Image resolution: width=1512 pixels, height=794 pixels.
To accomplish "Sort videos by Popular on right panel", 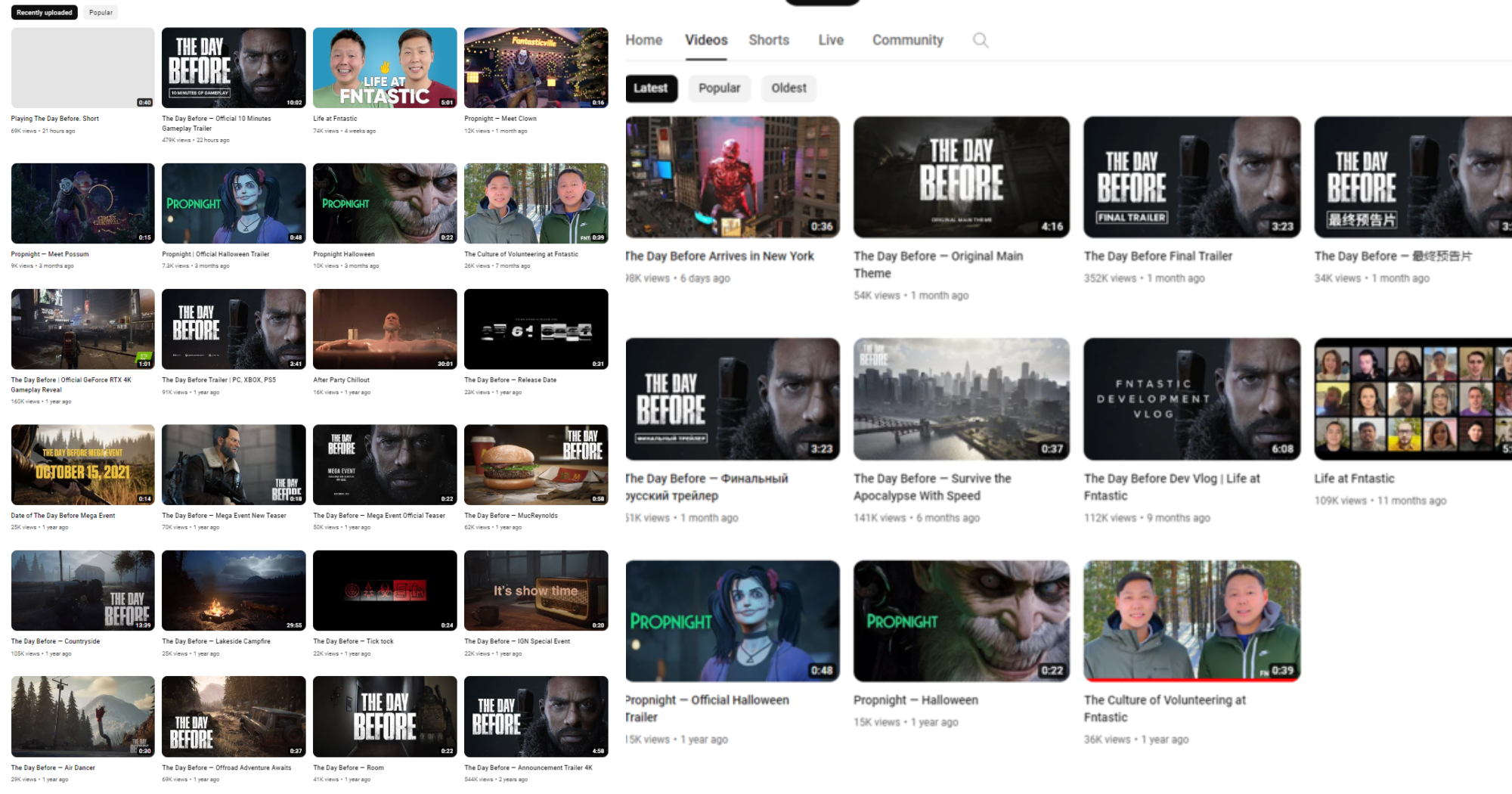I will click(x=719, y=88).
